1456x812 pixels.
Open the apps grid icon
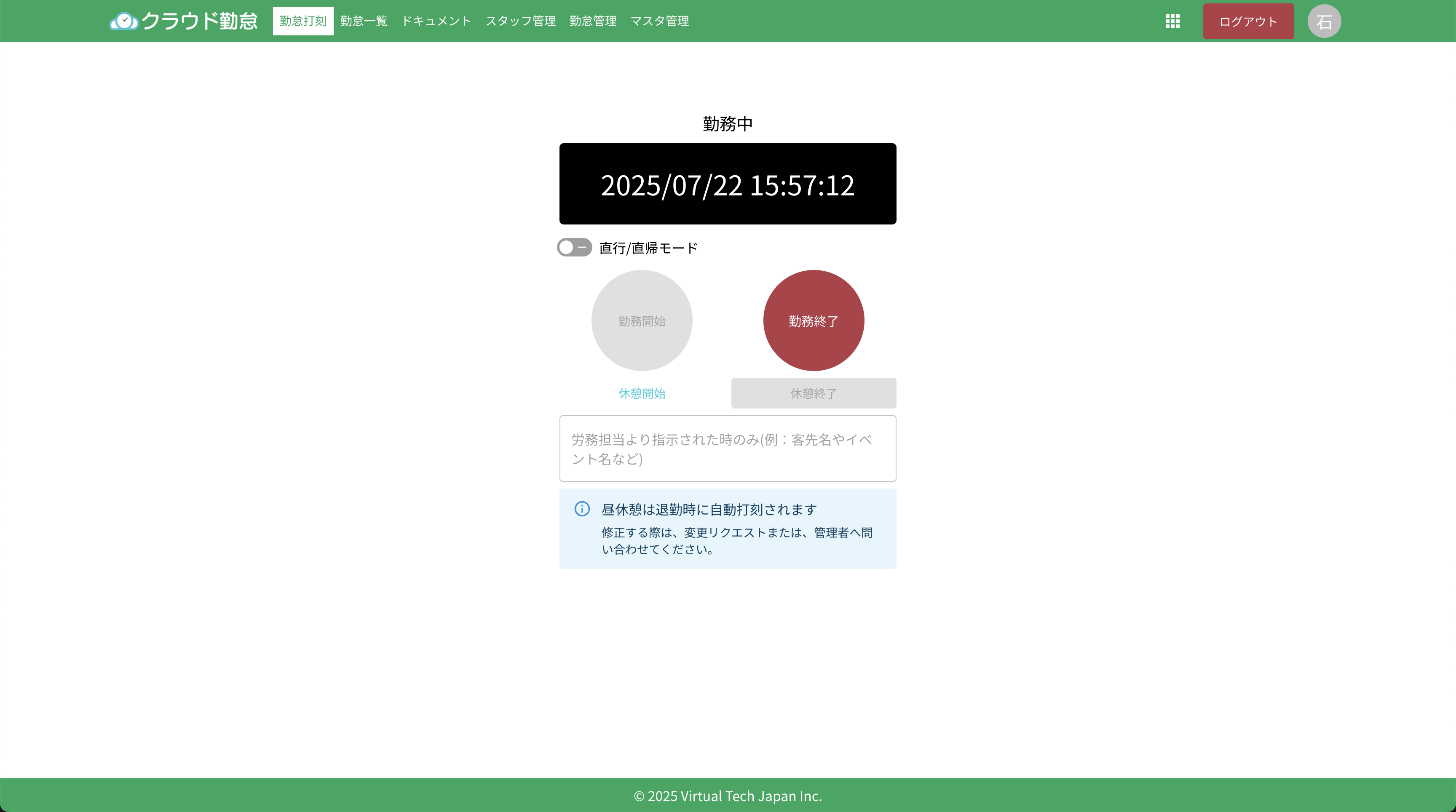1172,21
